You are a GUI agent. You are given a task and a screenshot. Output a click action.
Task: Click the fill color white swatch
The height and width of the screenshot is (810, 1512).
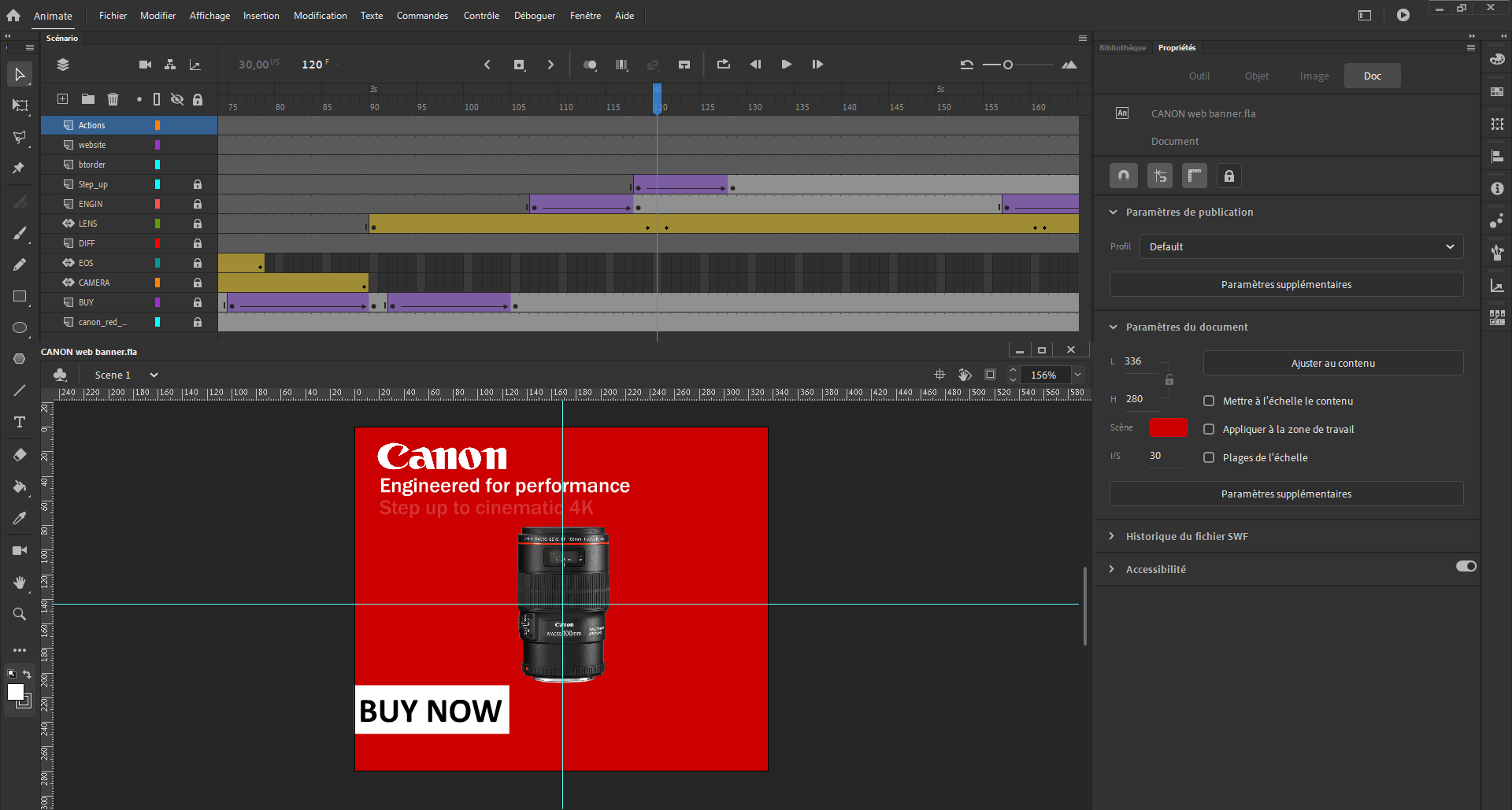pyautogui.click(x=15, y=692)
